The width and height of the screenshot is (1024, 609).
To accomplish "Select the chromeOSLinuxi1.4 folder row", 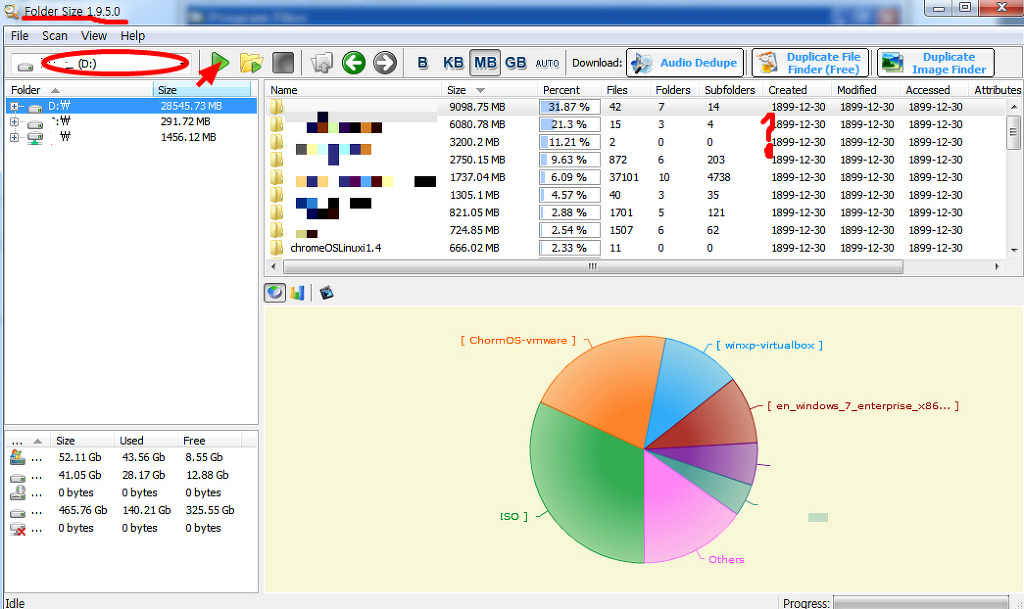I will [x=336, y=248].
